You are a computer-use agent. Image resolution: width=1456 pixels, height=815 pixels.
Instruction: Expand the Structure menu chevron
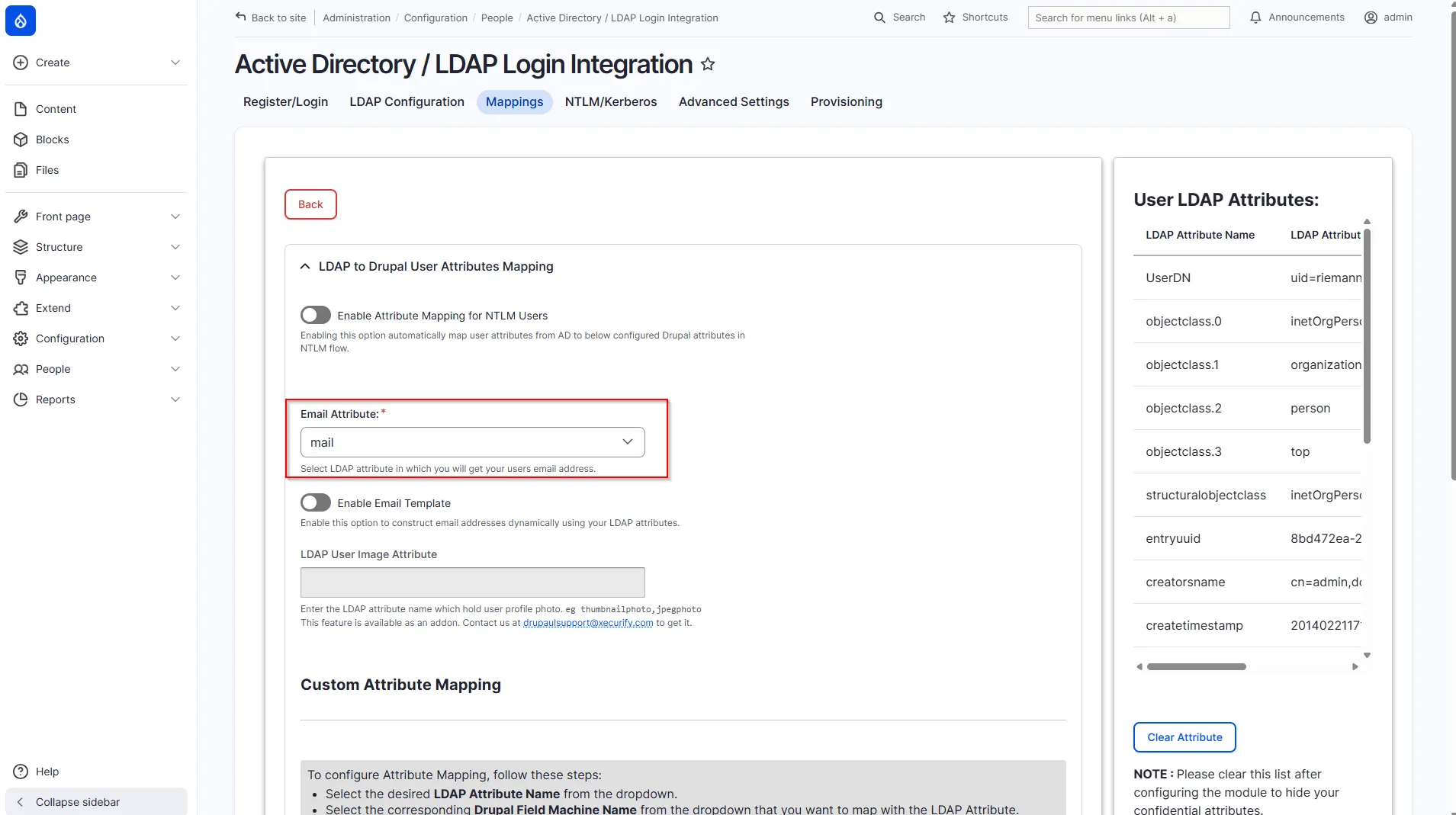pos(175,247)
